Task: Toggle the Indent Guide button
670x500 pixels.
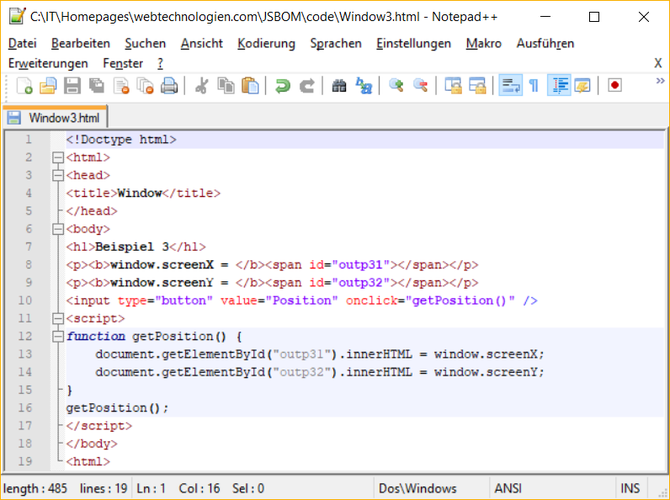Action: click(x=559, y=85)
